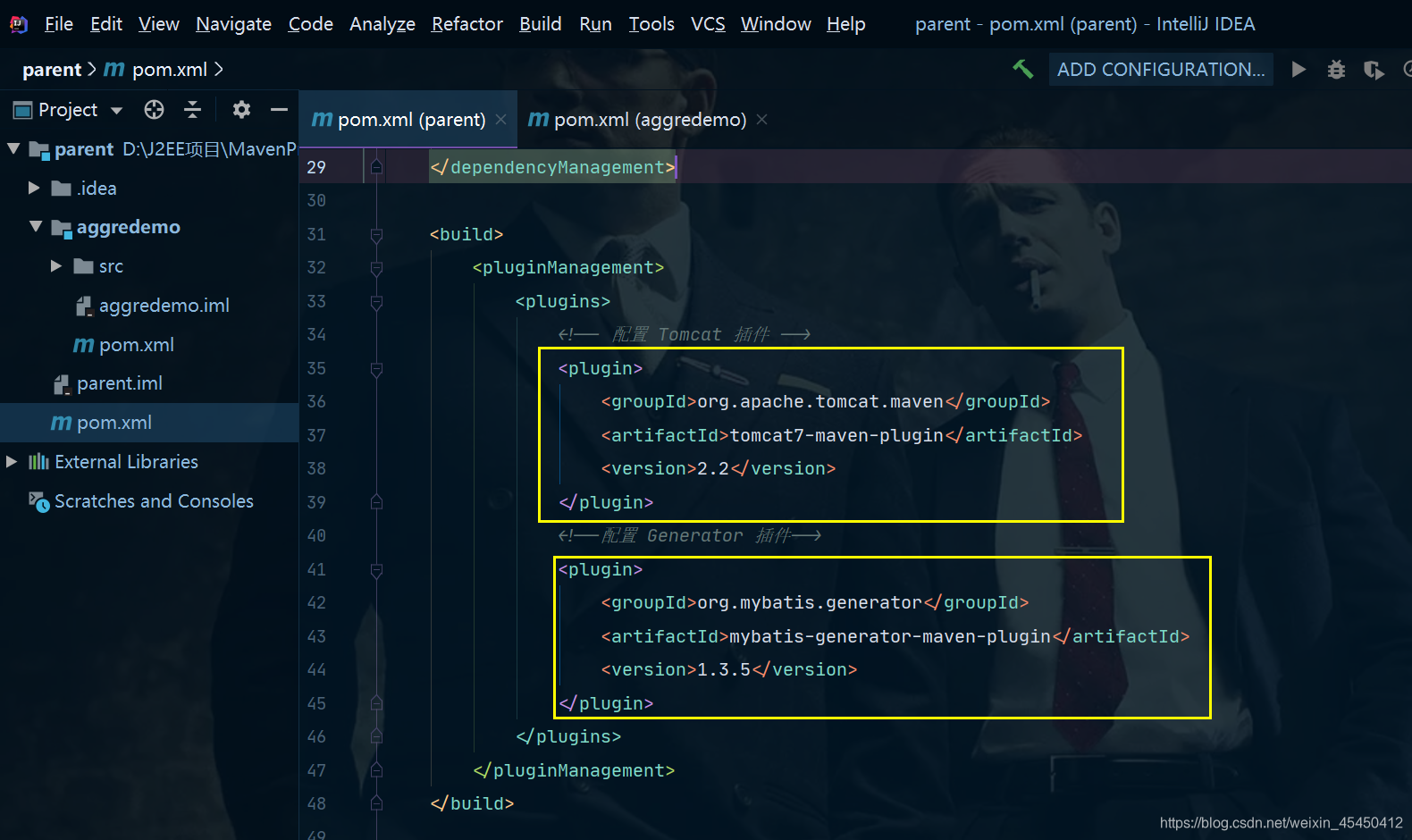Image resolution: width=1412 pixels, height=840 pixels.
Task: Open the View menu
Action: coord(159,24)
